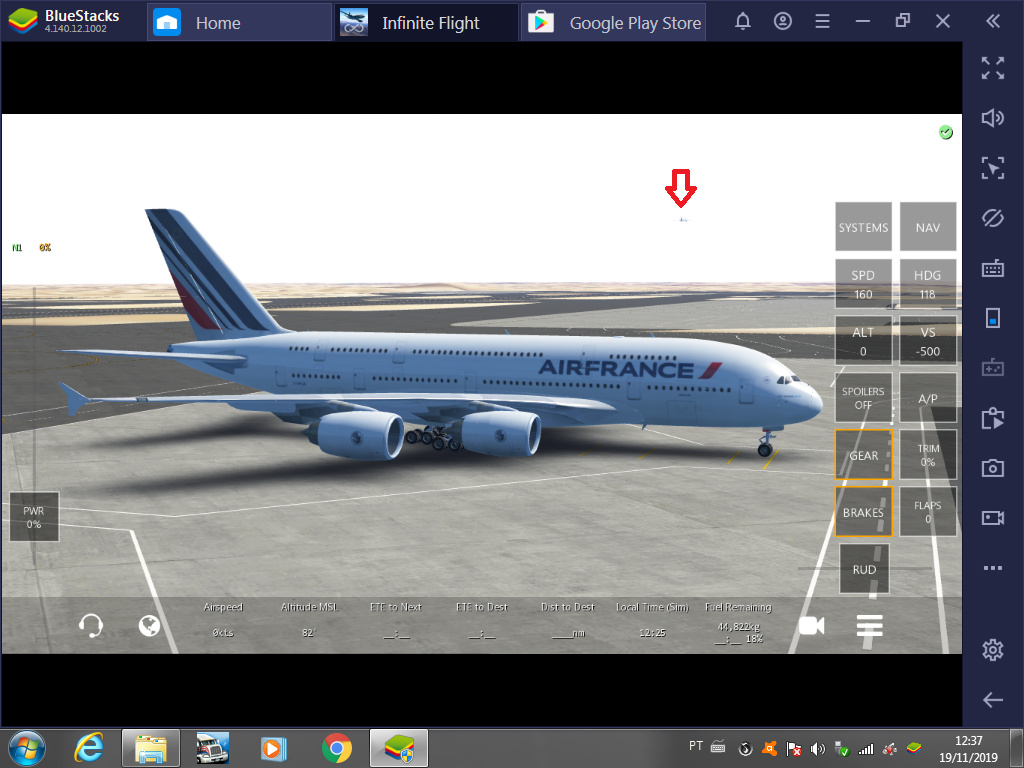Toggle SPOILERS OFF button
The image size is (1024, 768).
point(863,397)
